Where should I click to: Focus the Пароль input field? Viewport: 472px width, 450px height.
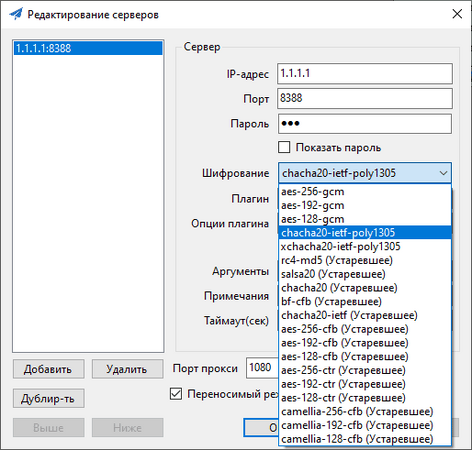pyautogui.click(x=365, y=124)
